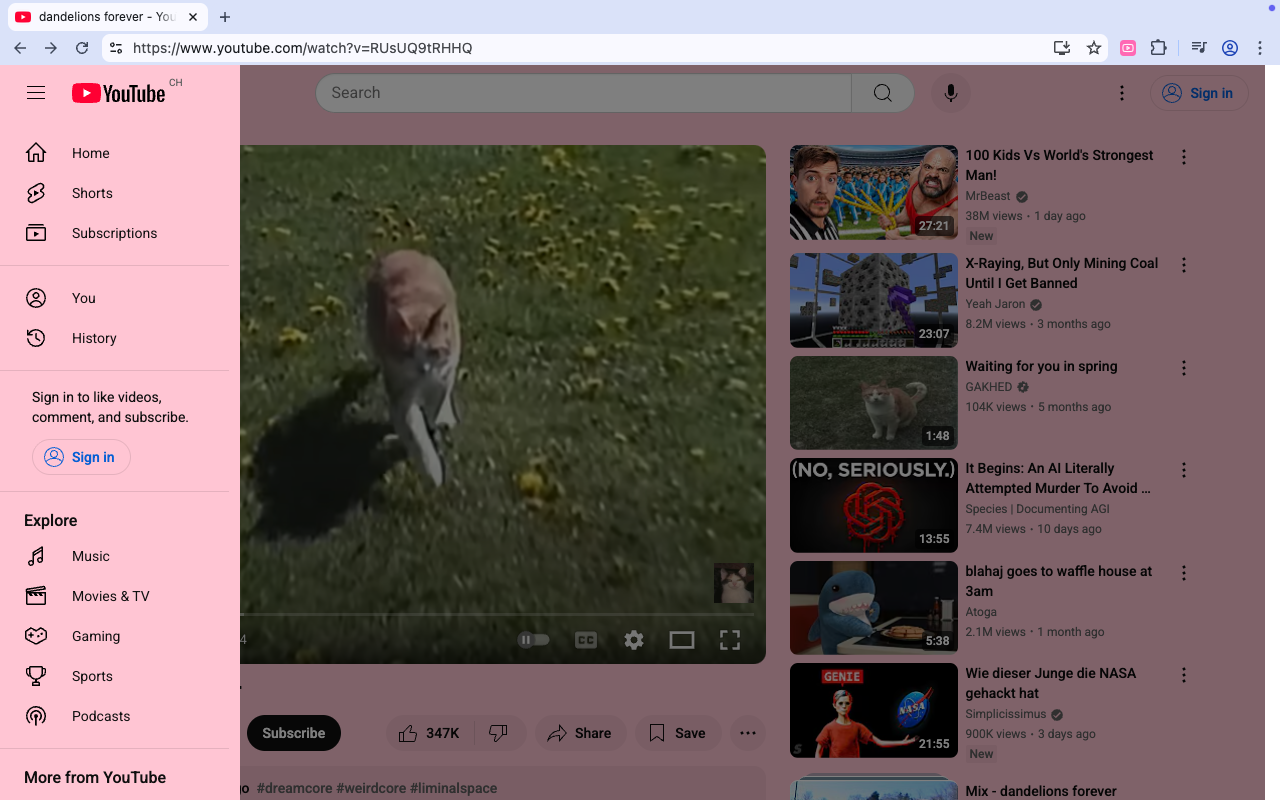Click the pink YouTube extension icon
The image size is (1280, 800).
click(1128, 48)
